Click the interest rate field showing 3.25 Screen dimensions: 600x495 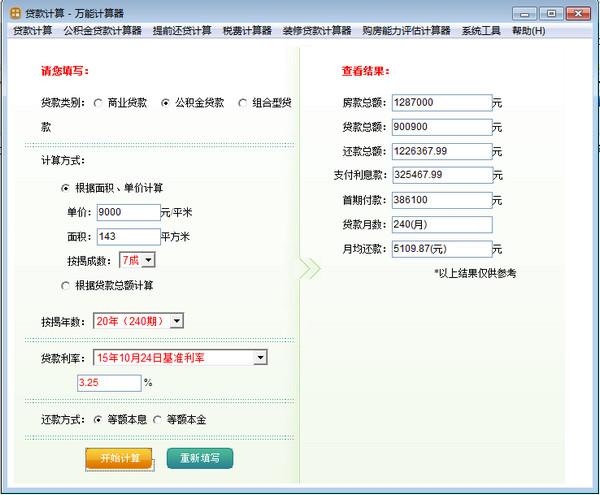(109, 383)
